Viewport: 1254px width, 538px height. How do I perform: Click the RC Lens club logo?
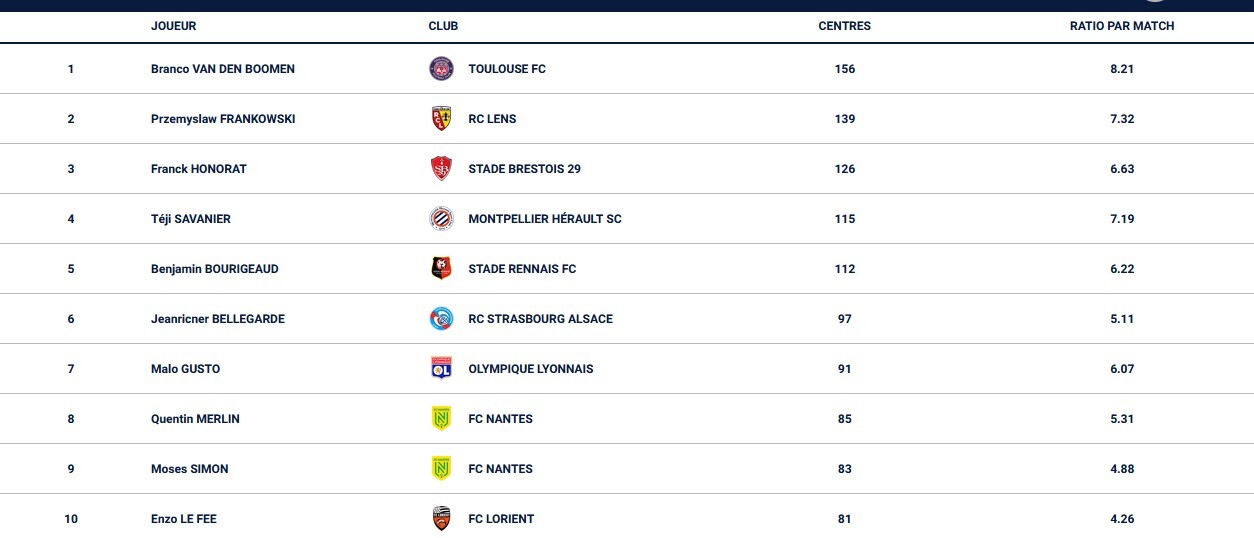click(x=440, y=119)
